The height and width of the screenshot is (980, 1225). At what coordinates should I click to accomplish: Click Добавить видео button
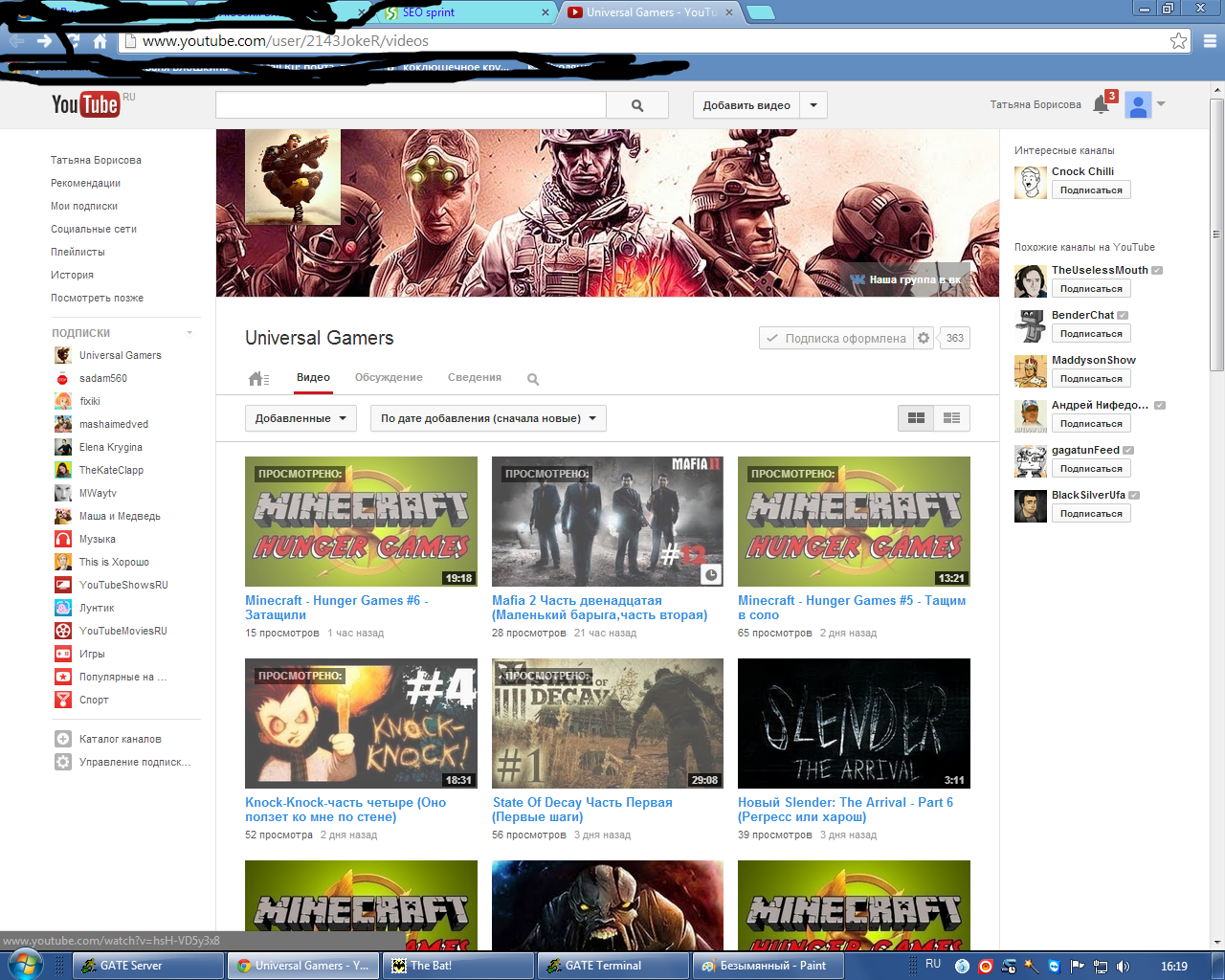pyautogui.click(x=746, y=105)
